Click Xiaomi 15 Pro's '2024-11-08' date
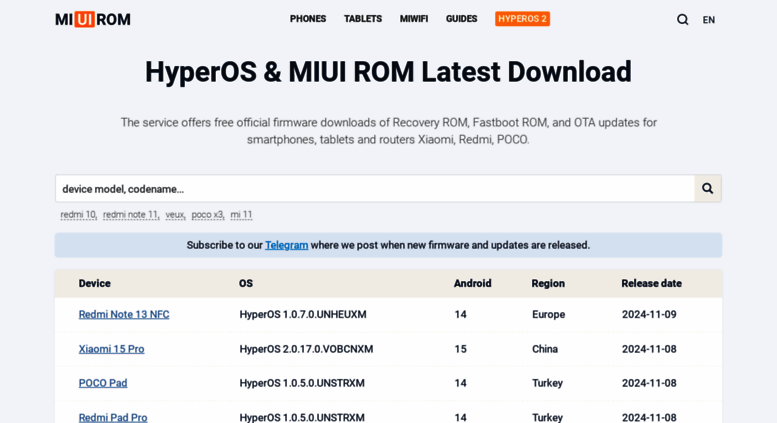Screen dimensions: 777x423 click(649, 349)
